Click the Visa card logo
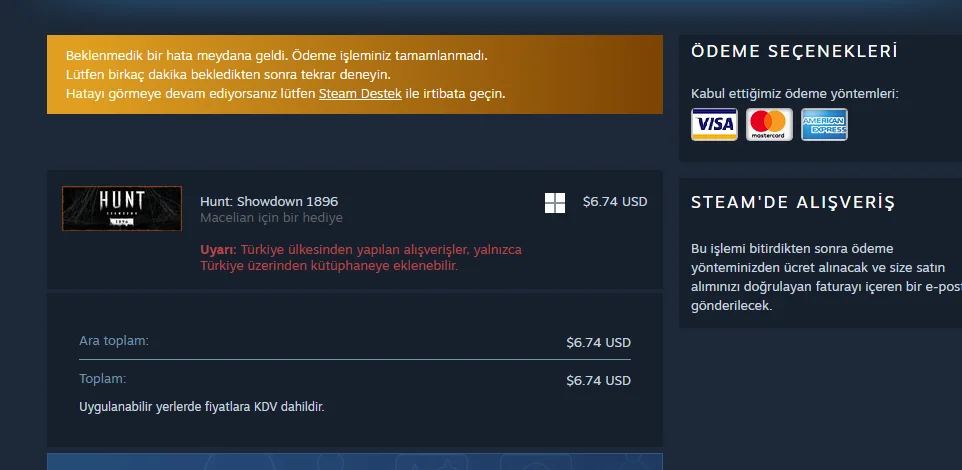 (x=714, y=125)
